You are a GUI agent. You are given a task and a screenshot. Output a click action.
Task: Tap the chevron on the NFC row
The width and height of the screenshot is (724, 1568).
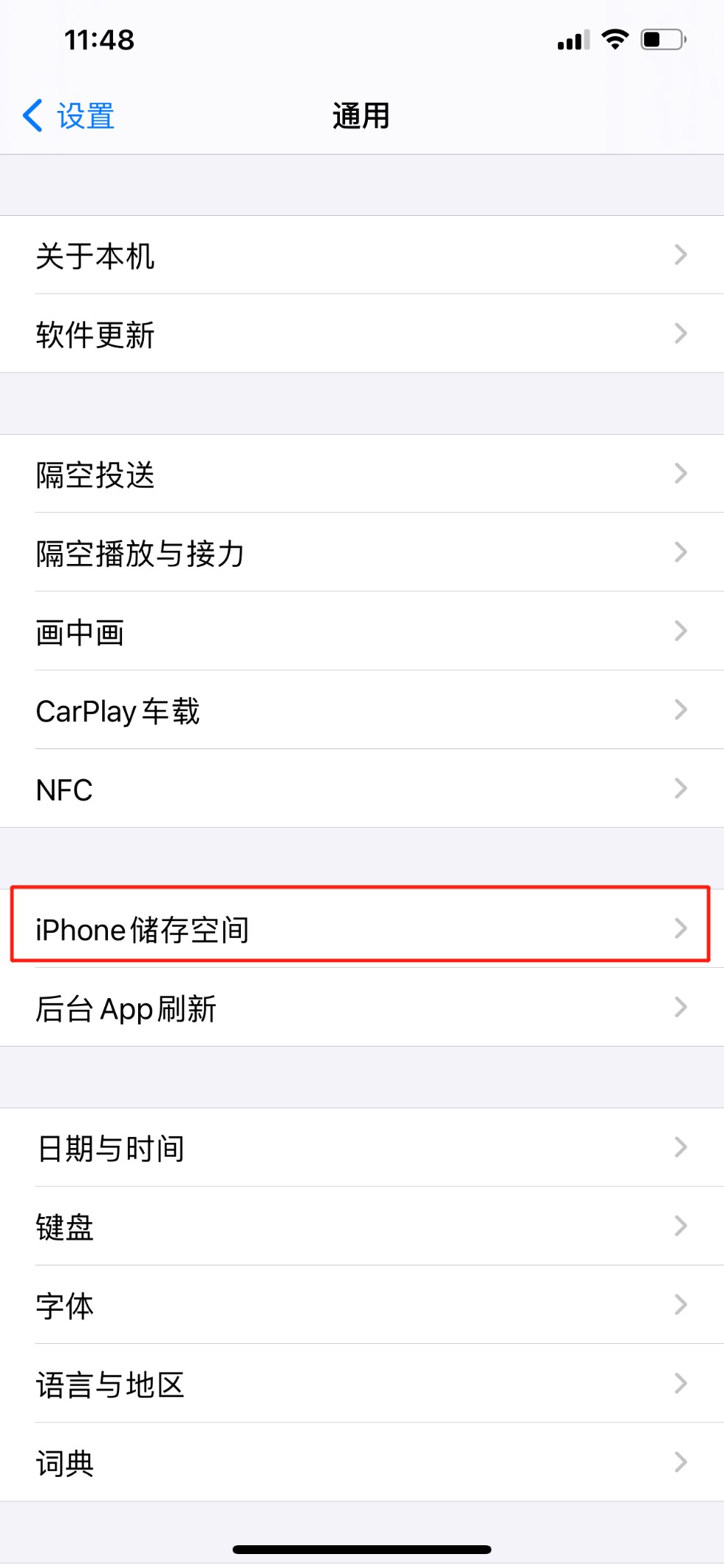(681, 788)
